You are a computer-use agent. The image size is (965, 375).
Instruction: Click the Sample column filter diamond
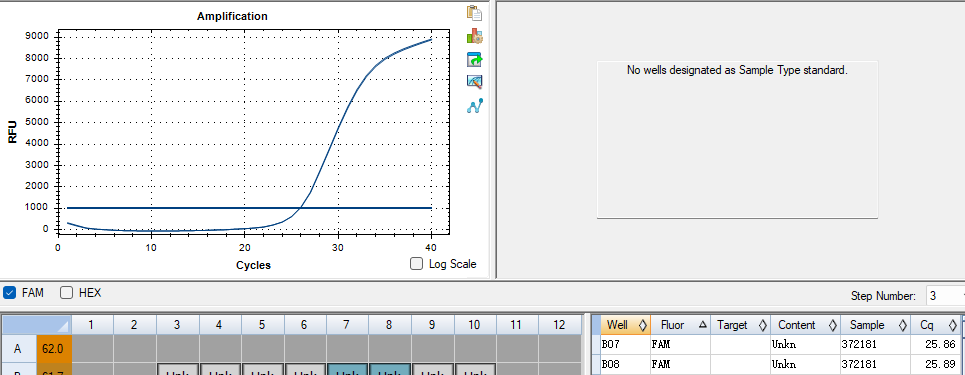tap(903, 325)
